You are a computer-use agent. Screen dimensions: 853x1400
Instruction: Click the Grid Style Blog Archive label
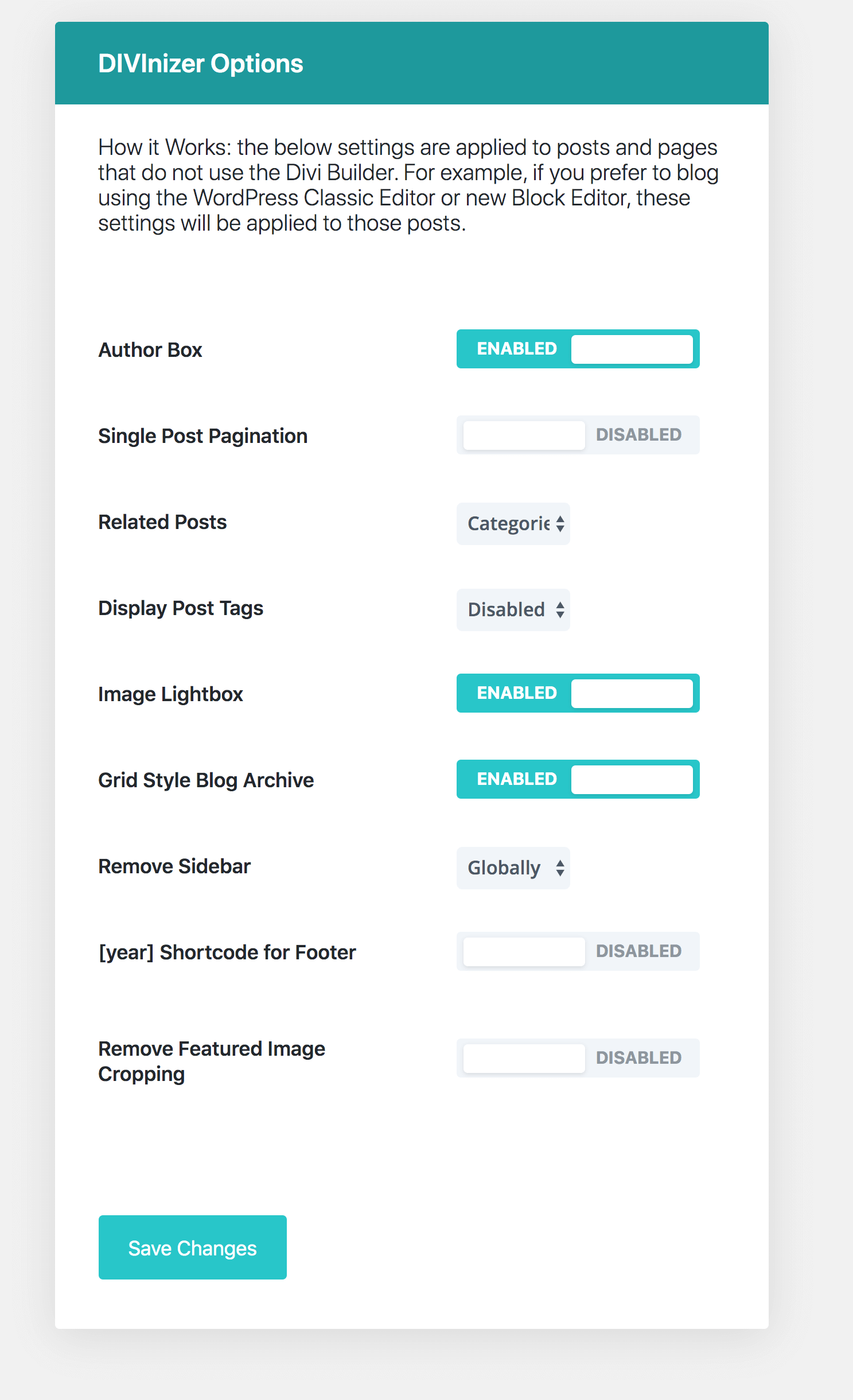point(206,780)
